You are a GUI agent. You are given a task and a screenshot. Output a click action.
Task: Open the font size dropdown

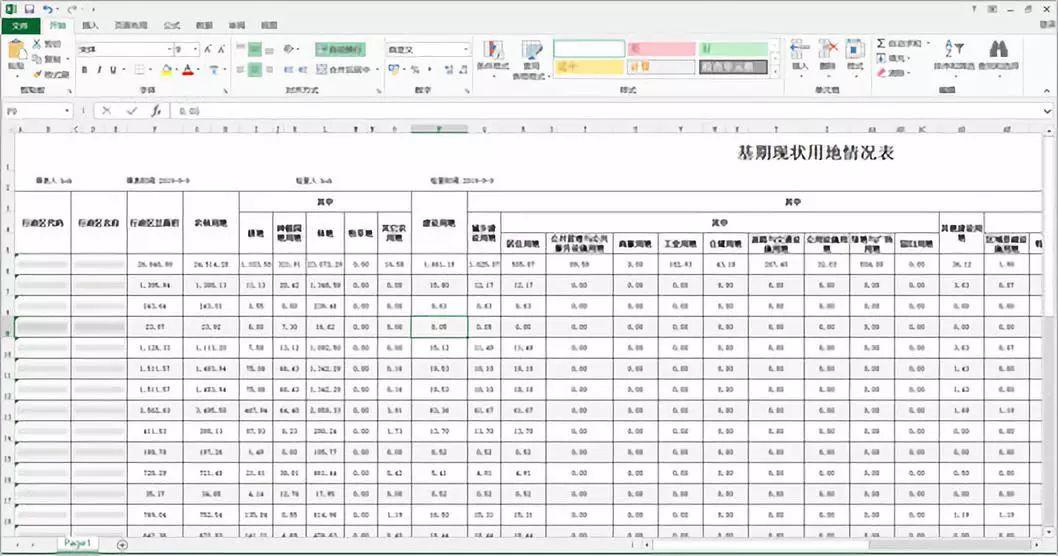196,49
